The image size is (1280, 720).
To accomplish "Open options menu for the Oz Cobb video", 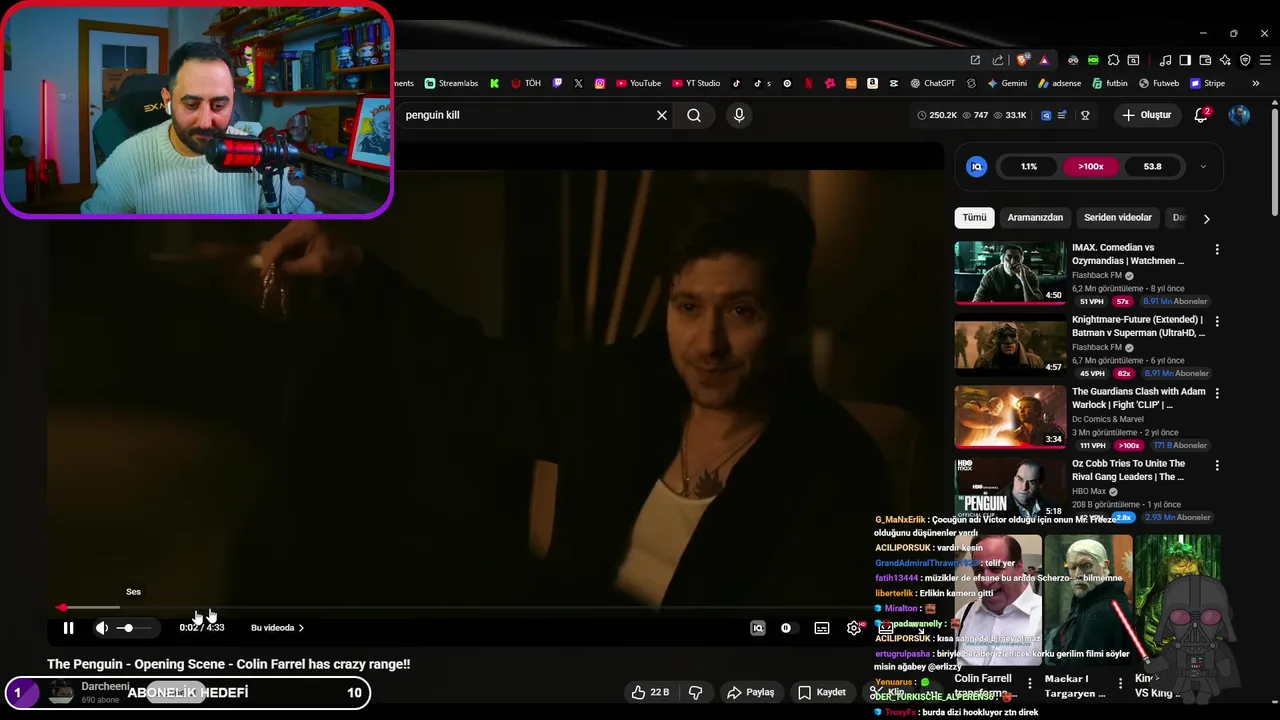I will tap(1217, 465).
